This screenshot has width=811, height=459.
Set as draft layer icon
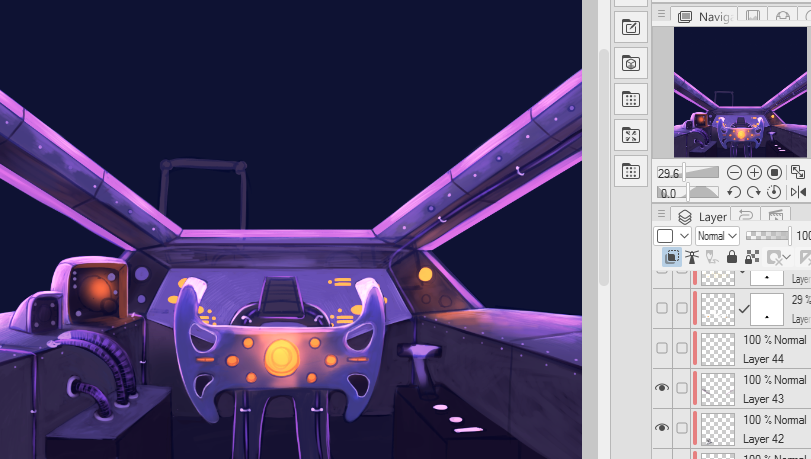(712, 257)
